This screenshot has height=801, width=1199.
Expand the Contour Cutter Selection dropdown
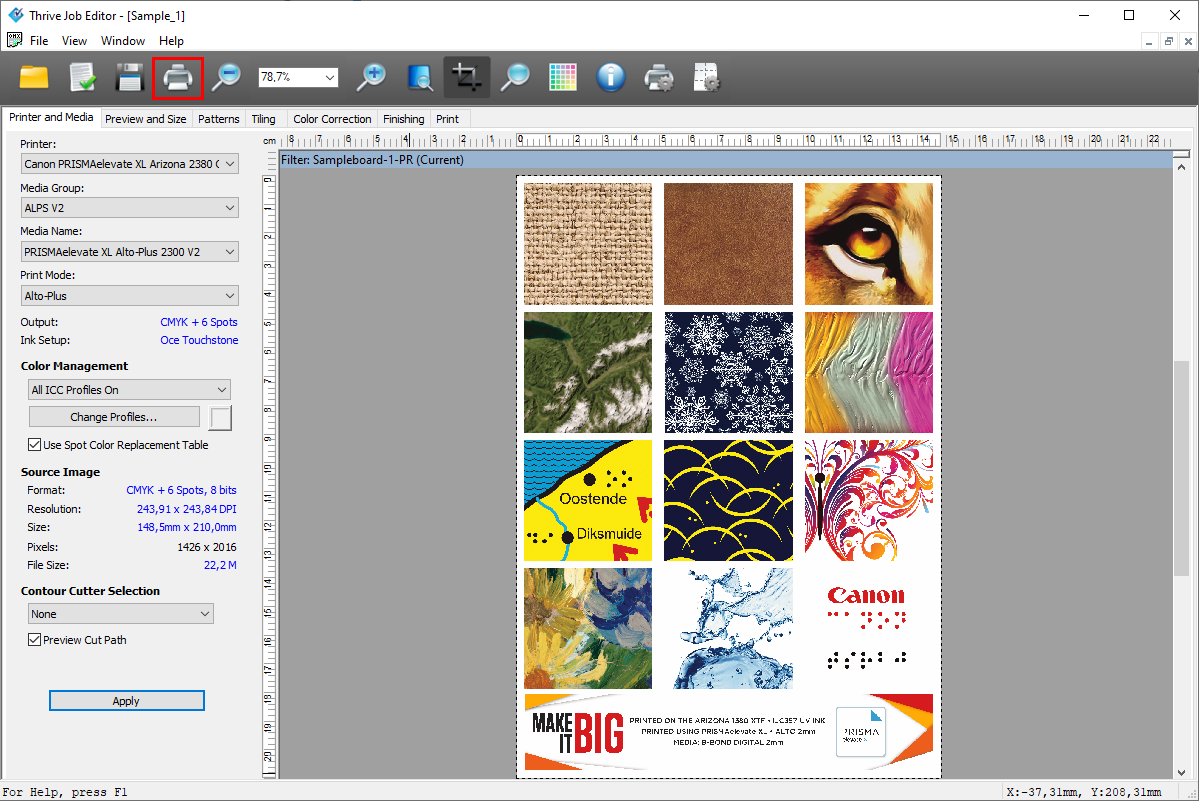[121, 614]
